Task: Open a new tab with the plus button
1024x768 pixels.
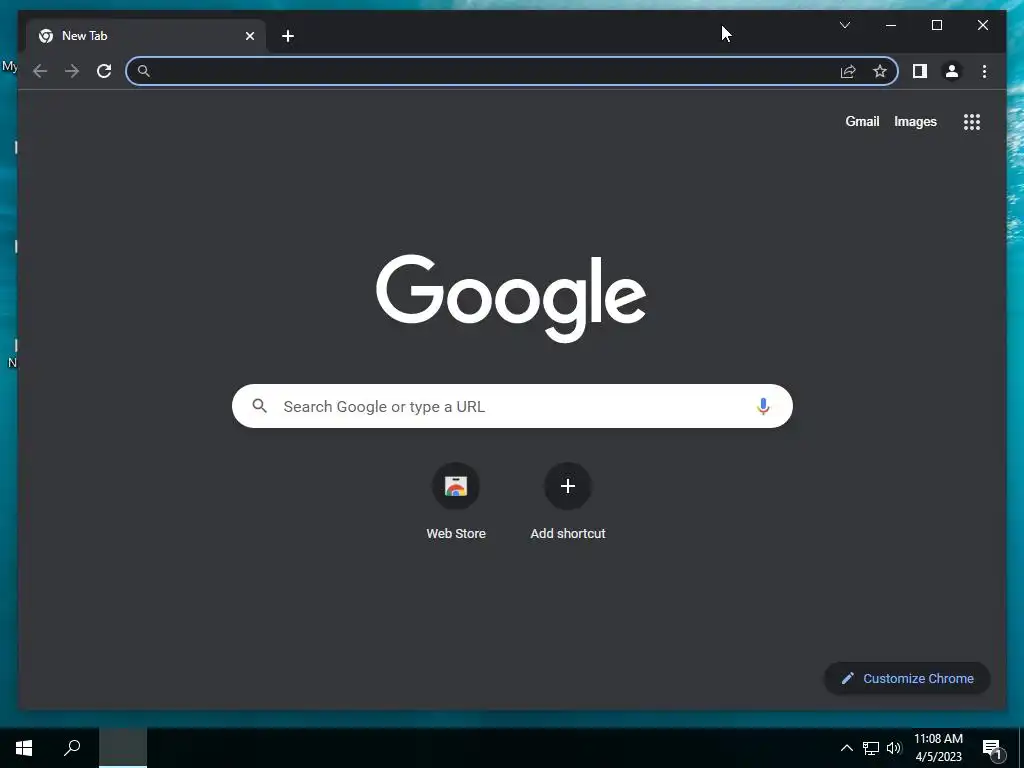Action: point(287,36)
